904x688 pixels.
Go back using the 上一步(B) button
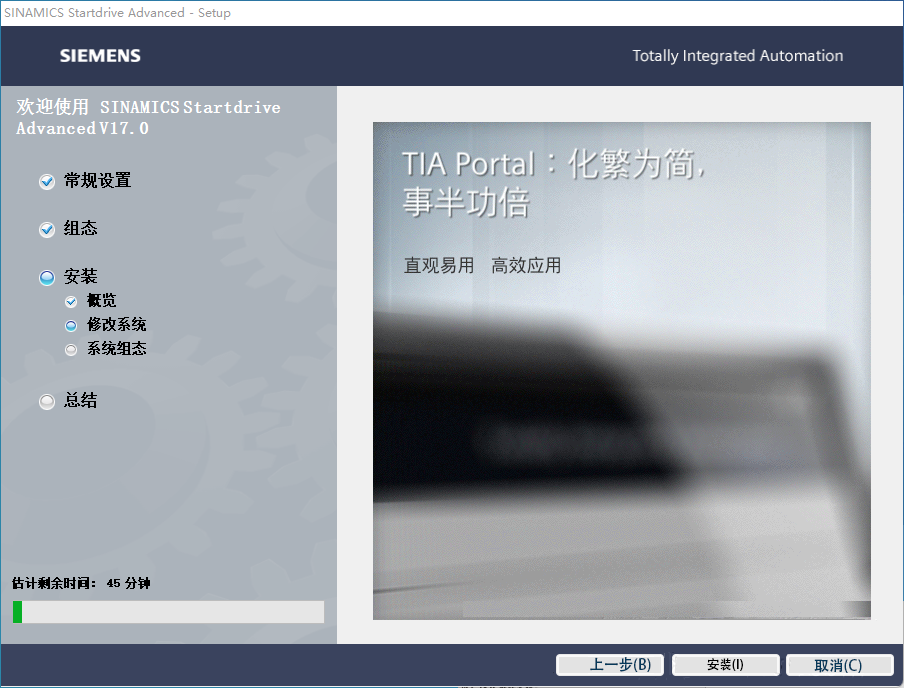[610, 664]
